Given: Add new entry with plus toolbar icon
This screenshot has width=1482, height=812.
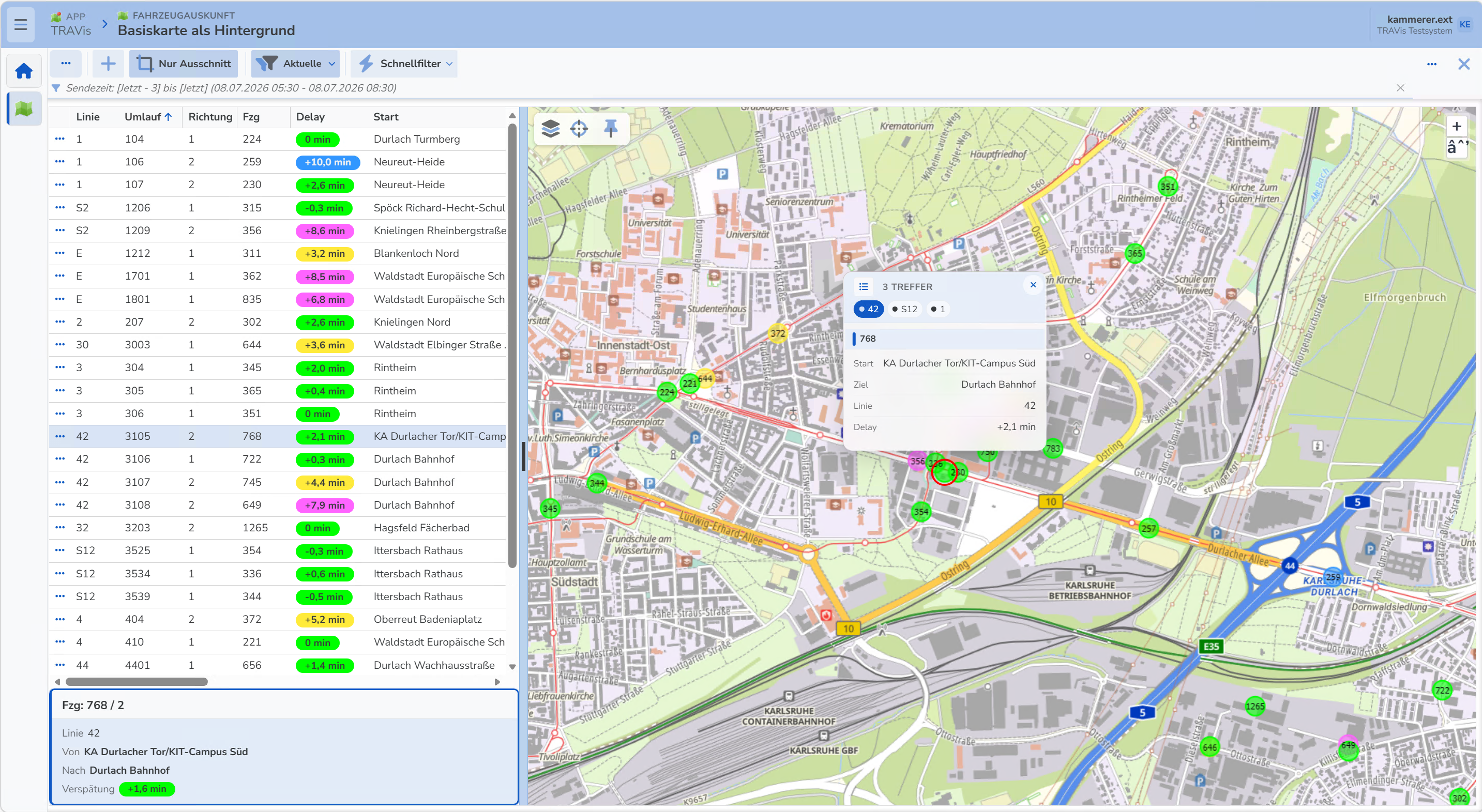Looking at the screenshot, I should 108,63.
